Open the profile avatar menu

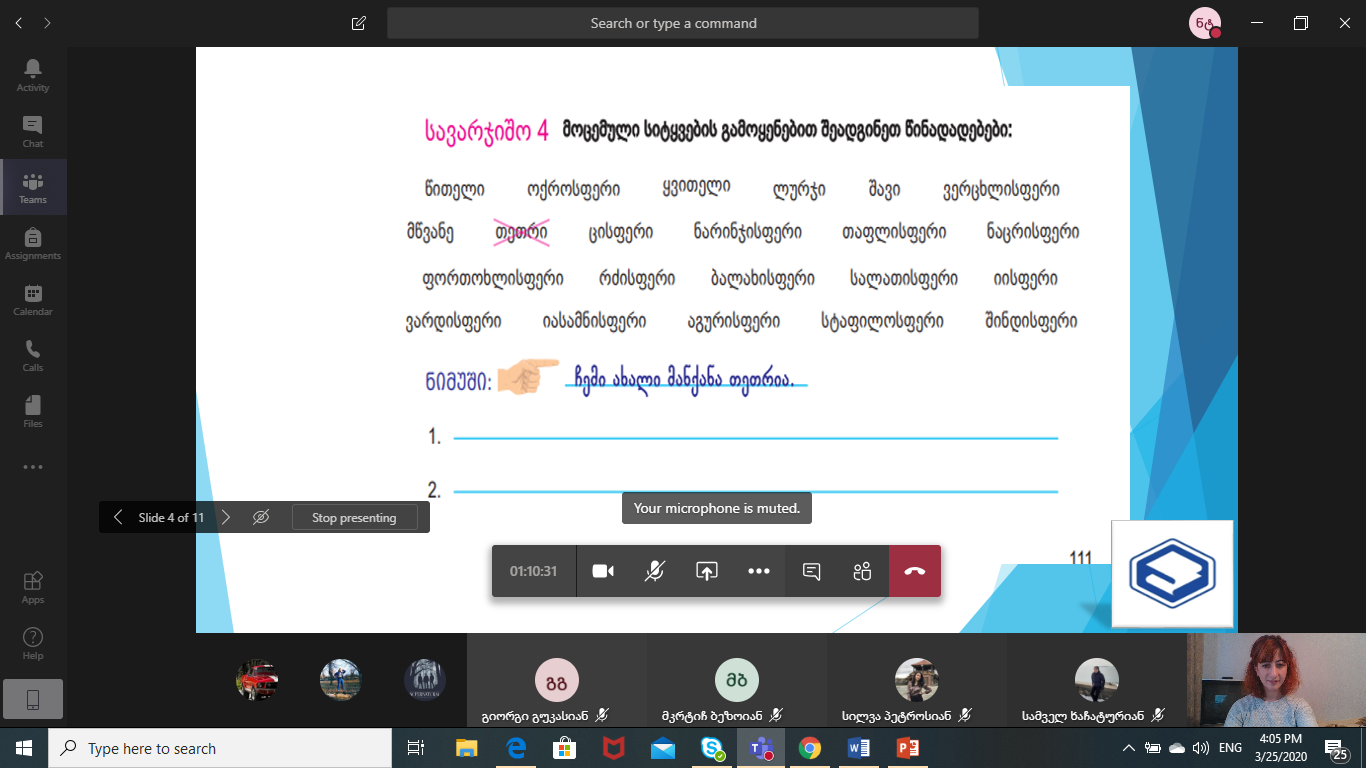(1204, 23)
